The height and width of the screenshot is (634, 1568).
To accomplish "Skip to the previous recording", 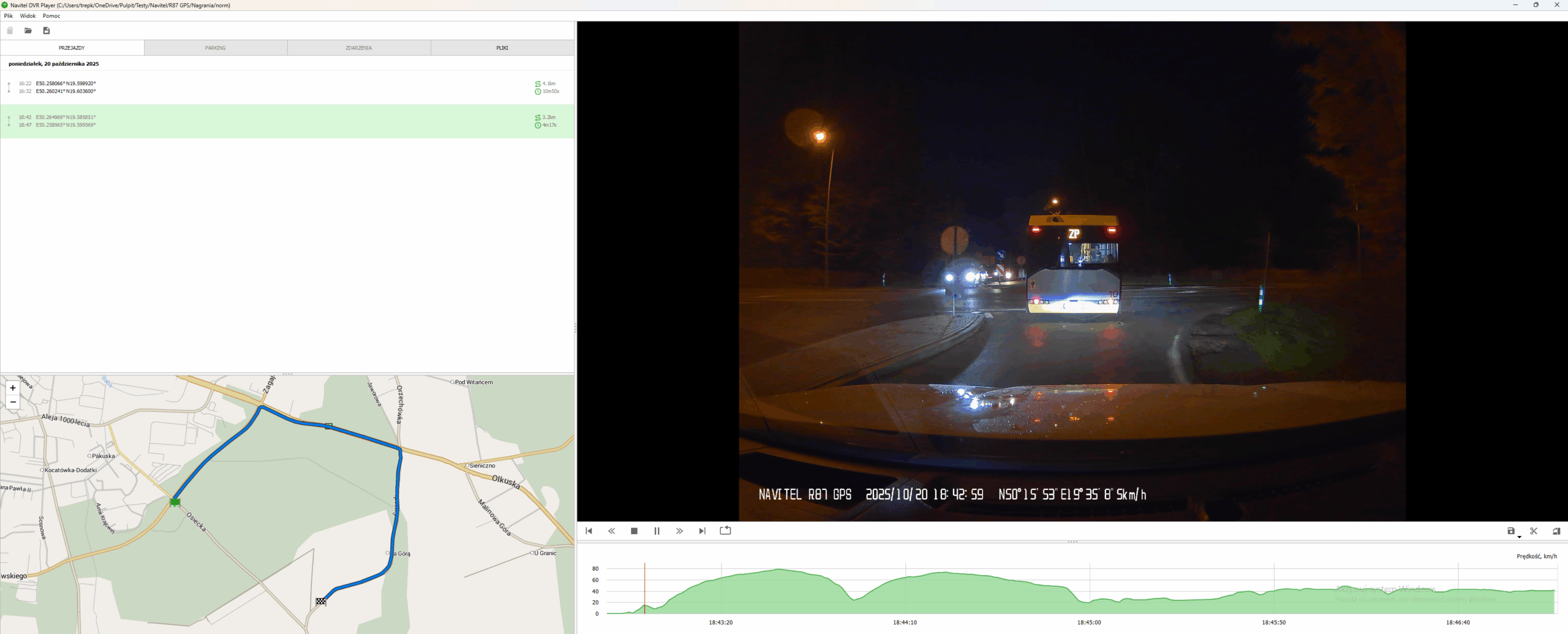I will tap(589, 531).
